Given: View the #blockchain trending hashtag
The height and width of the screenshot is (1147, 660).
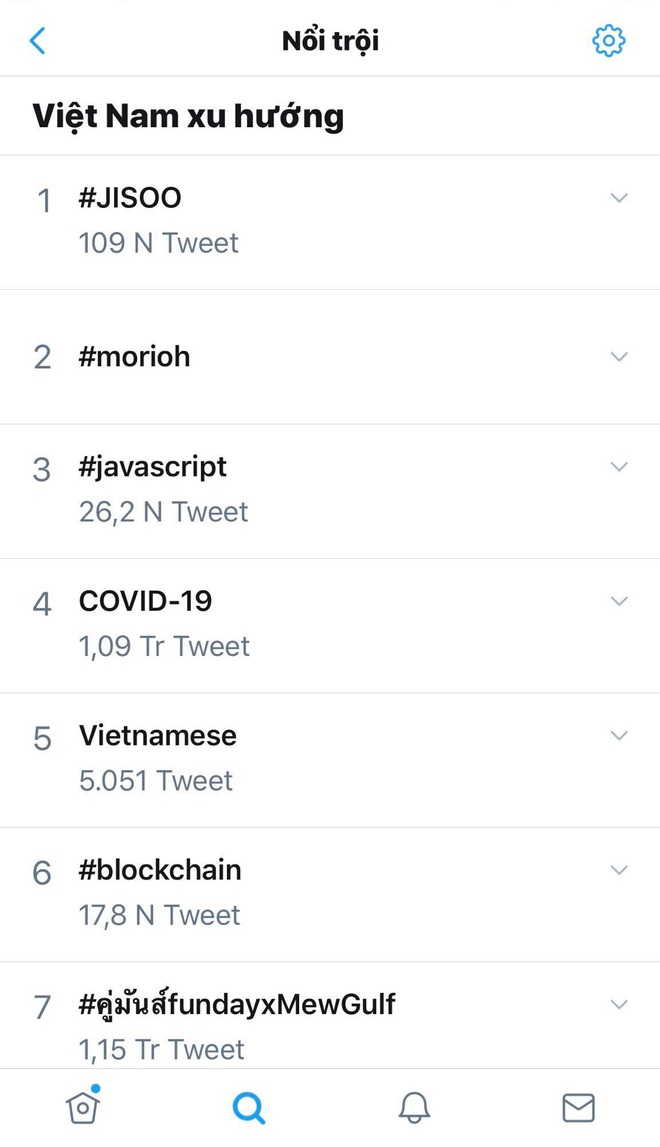Looking at the screenshot, I should tap(160, 870).
